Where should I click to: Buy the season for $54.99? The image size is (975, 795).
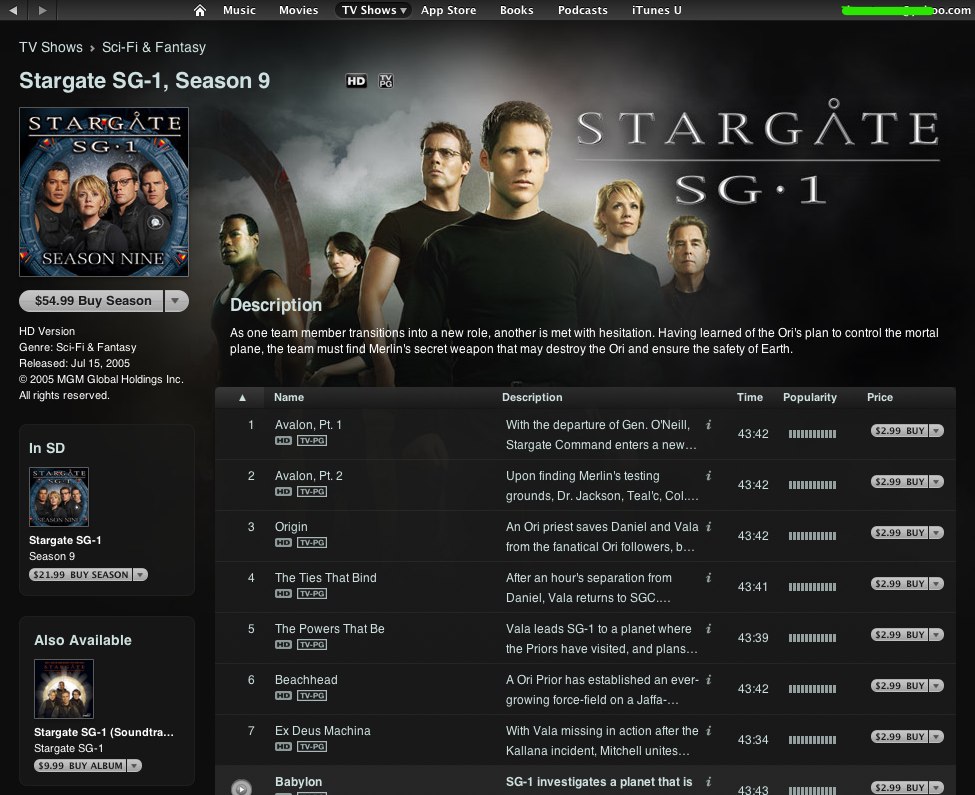(x=92, y=301)
